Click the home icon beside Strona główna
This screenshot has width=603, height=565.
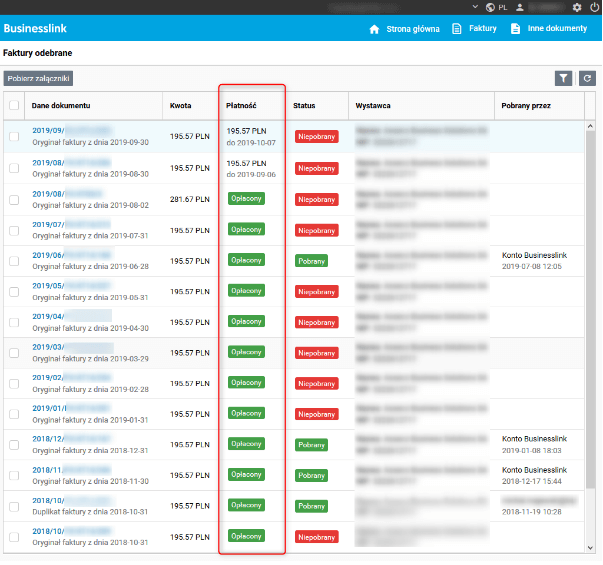coord(374,29)
